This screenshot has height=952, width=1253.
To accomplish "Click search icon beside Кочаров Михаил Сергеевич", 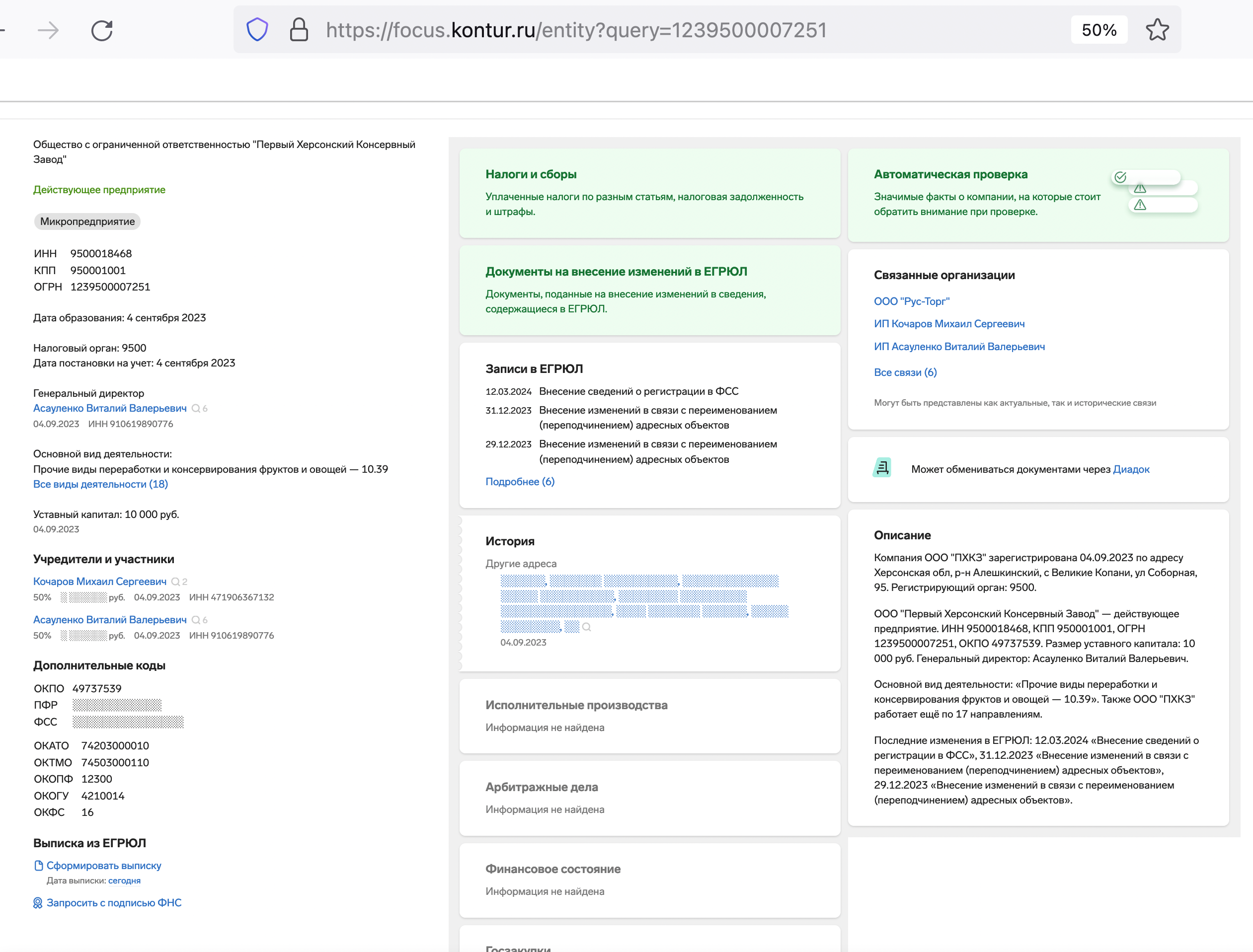I will [x=176, y=582].
